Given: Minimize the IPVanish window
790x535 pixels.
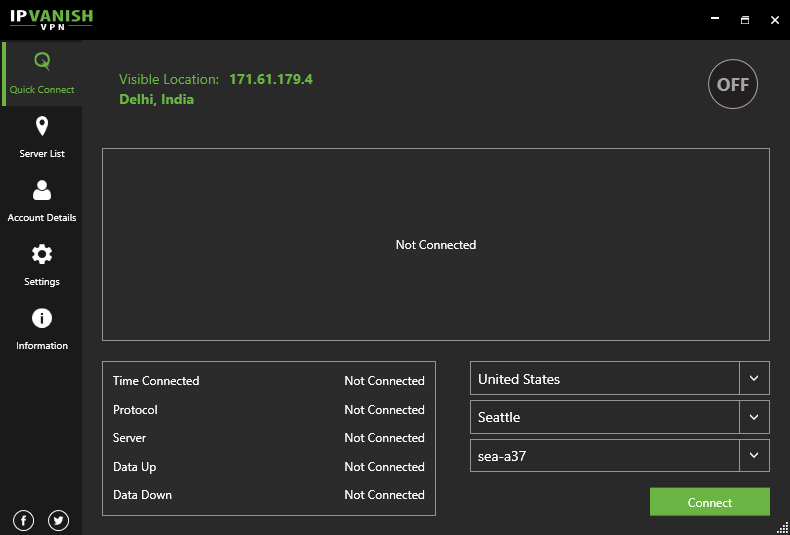Looking at the screenshot, I should 715,19.
